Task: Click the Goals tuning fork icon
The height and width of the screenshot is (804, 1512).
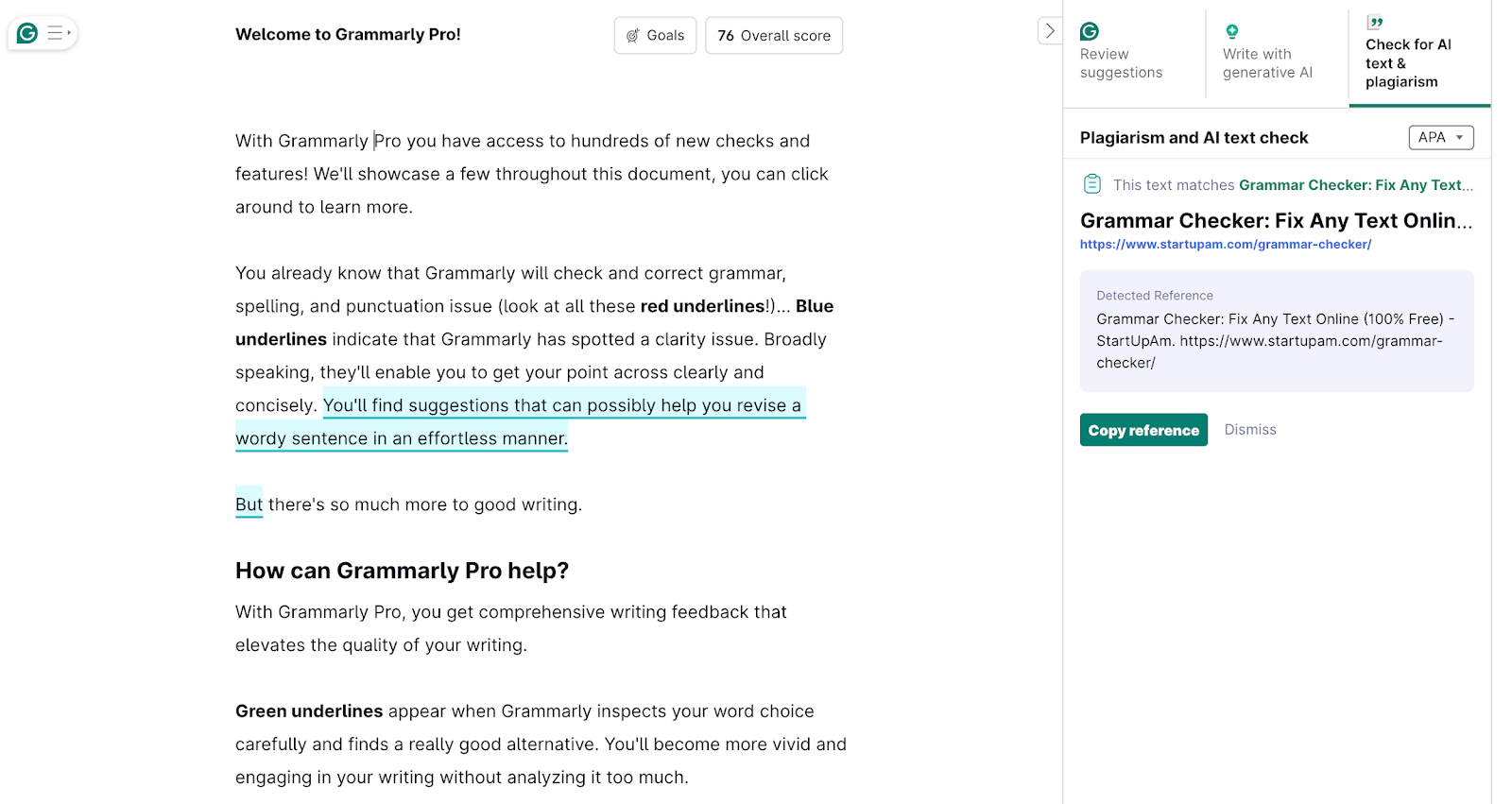Action: [634, 35]
